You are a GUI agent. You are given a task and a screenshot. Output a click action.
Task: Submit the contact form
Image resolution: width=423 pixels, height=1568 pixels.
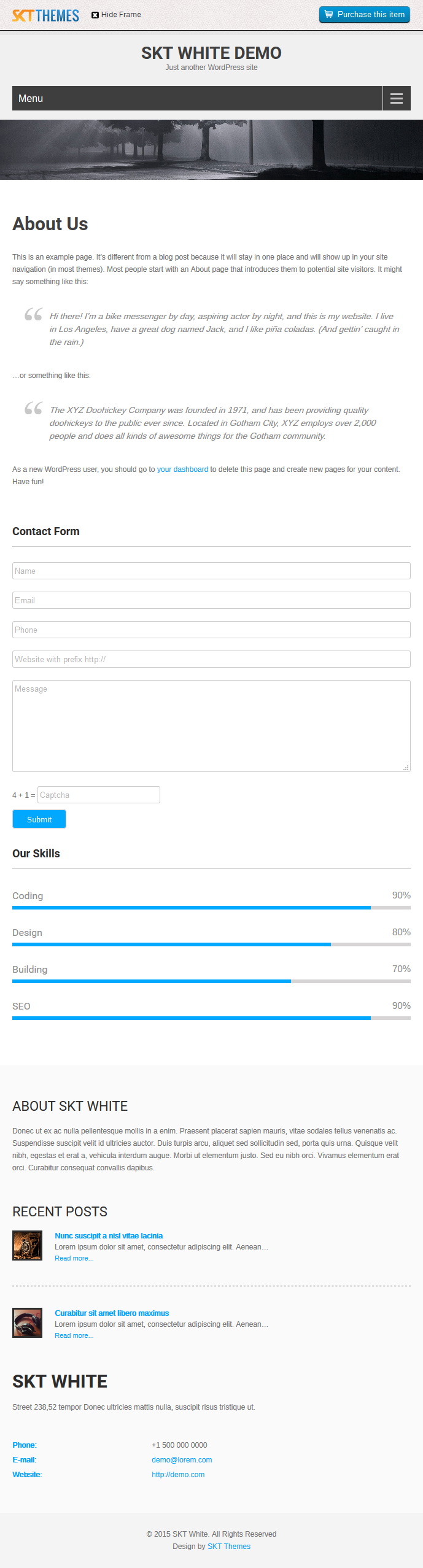pos(39,819)
